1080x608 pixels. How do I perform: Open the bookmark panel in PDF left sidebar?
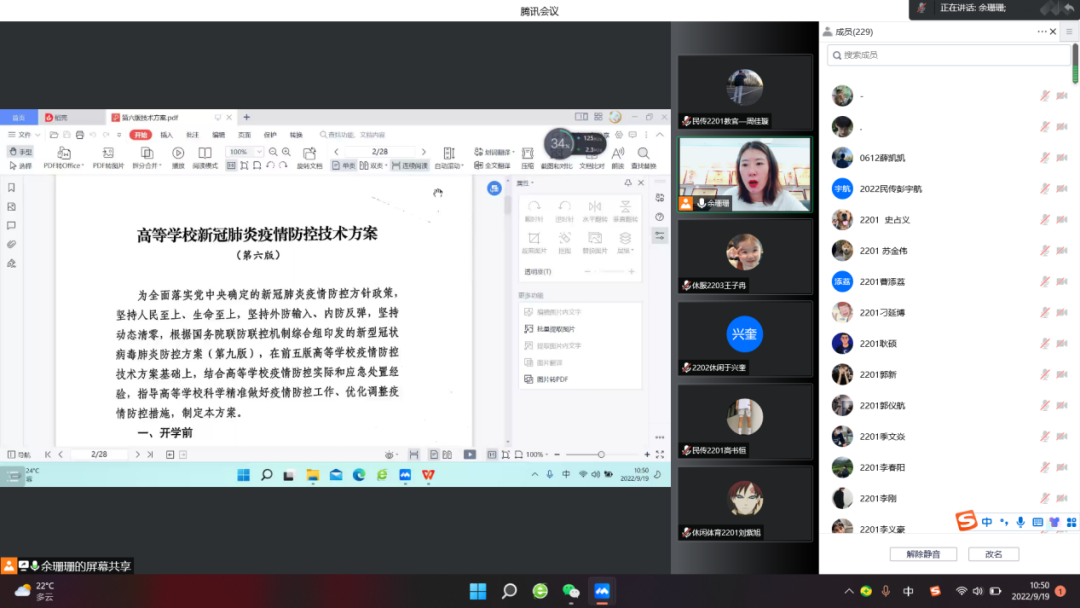tap(11, 187)
